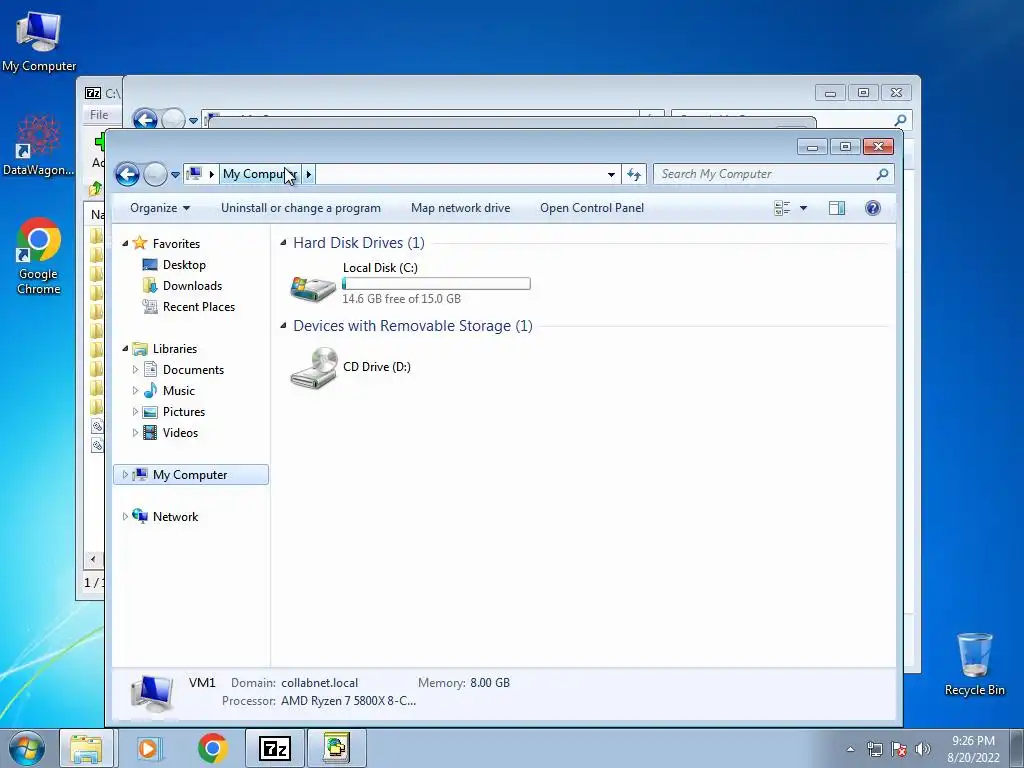Viewport: 1024px width, 768px height.
Task: Change your view icon in toolbar
Action: (782, 208)
